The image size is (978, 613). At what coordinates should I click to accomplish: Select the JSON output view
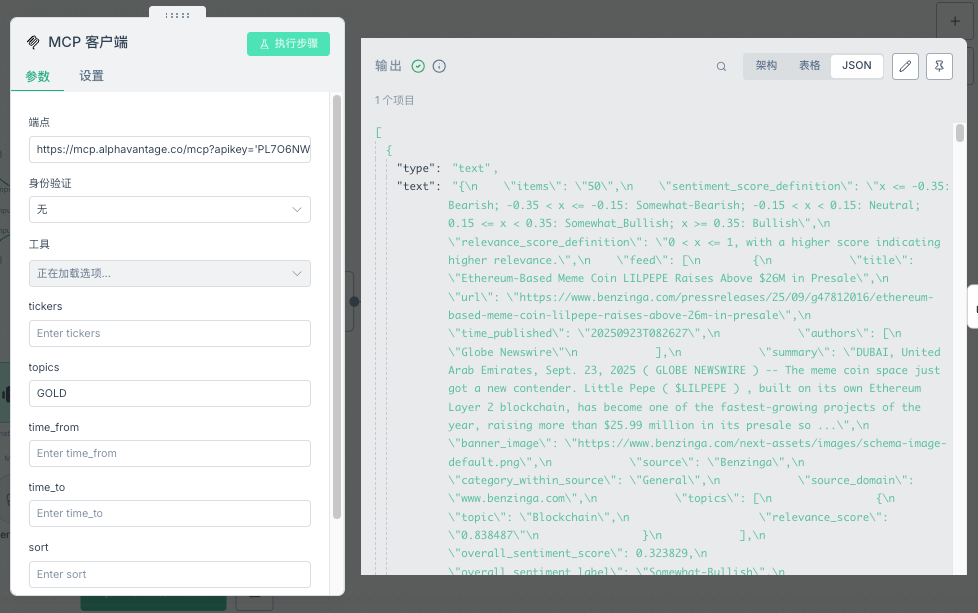tap(856, 66)
